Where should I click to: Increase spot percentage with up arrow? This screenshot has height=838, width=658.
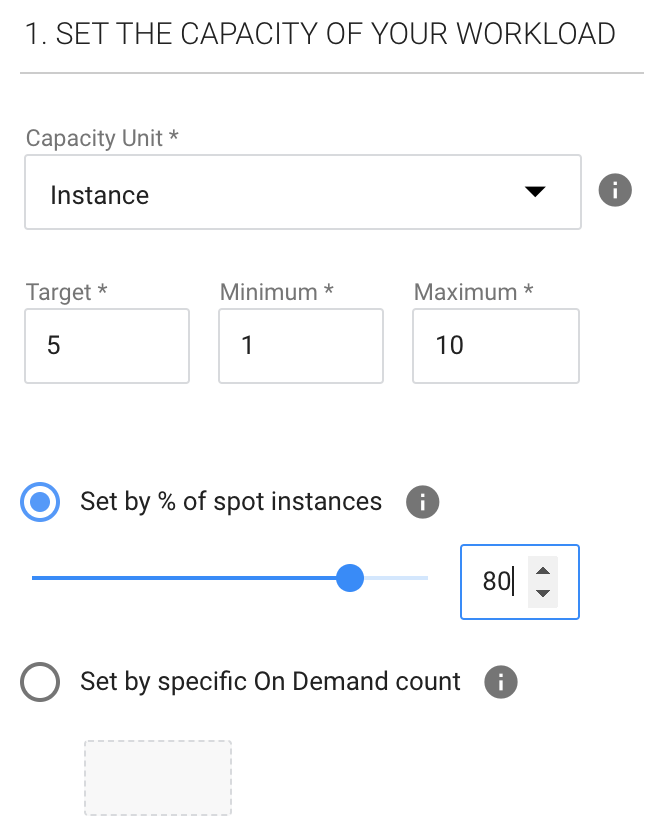click(x=543, y=571)
